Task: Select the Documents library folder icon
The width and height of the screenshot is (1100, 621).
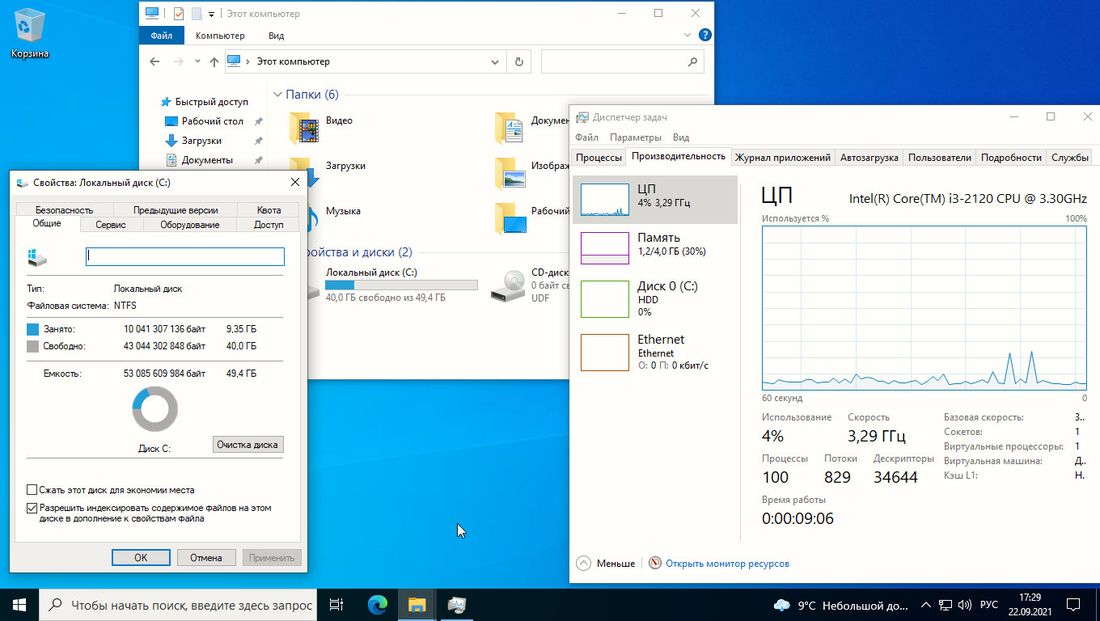Action: (509, 128)
